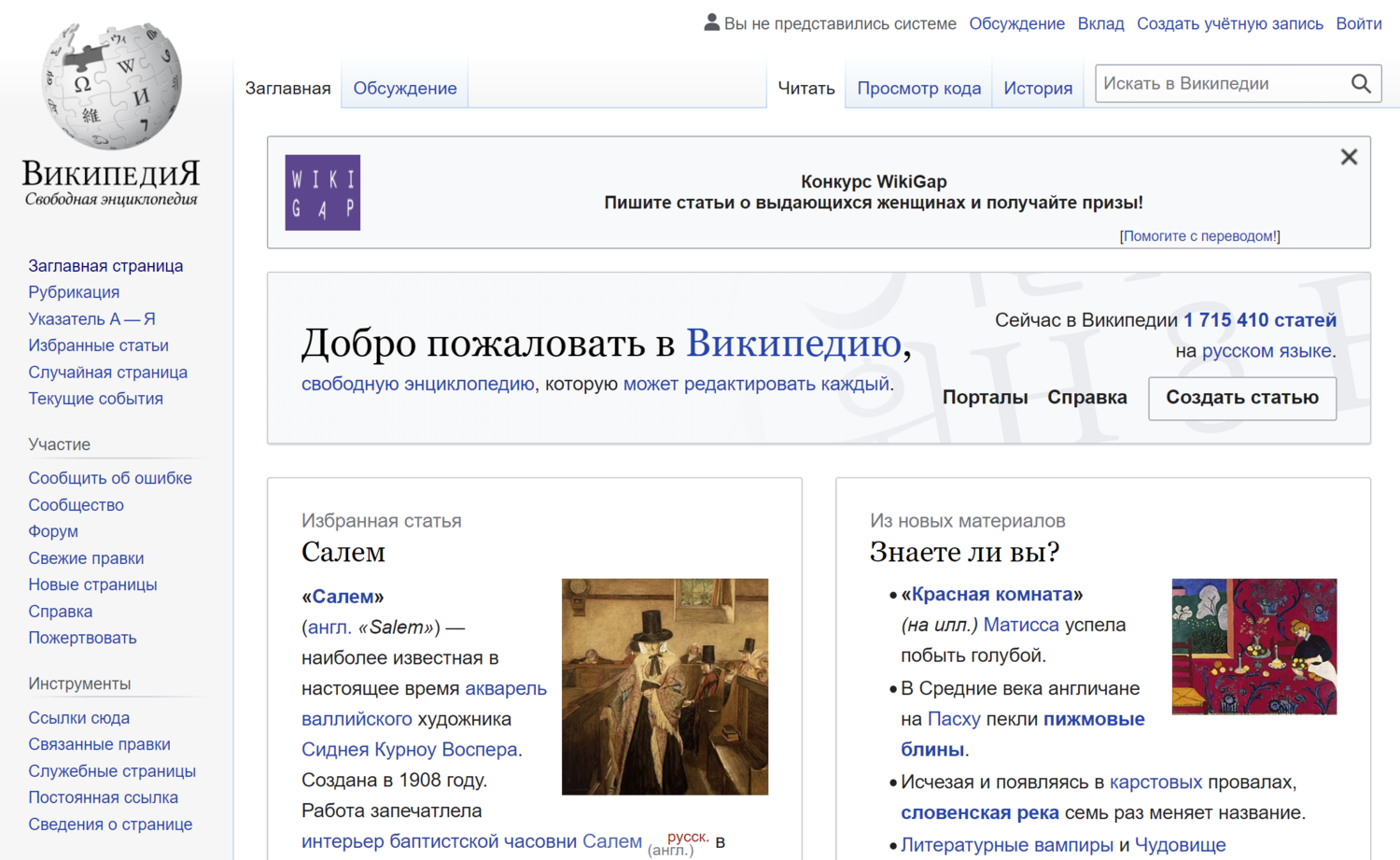Viewport: 1400px width, 860px height.
Task: Open Литературные вампиры link
Action: click(x=1007, y=845)
